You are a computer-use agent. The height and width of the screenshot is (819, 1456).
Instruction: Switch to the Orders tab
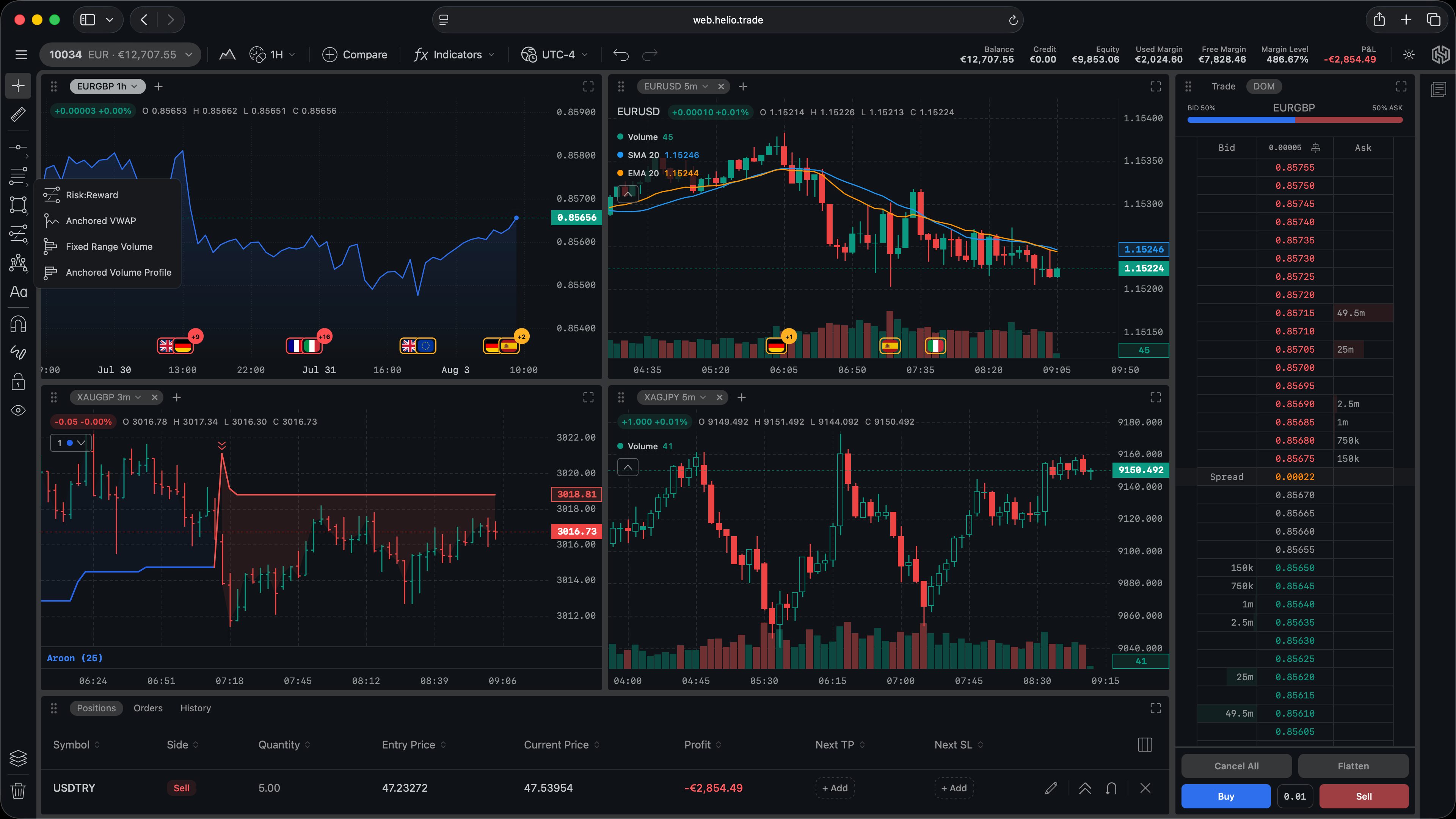[x=148, y=708]
